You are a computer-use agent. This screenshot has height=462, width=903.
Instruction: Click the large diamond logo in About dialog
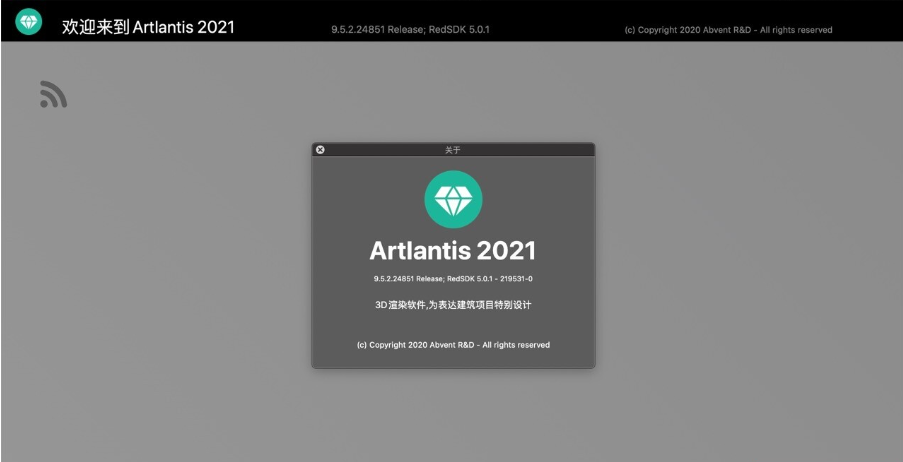[x=453, y=199]
